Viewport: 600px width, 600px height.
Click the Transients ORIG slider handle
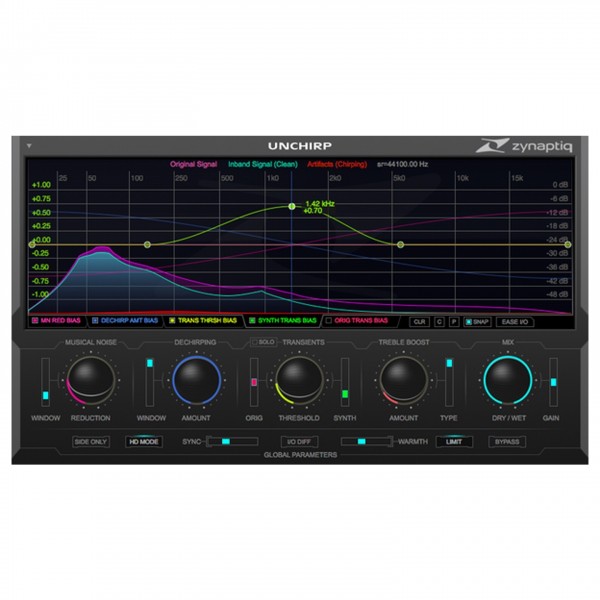point(254,382)
